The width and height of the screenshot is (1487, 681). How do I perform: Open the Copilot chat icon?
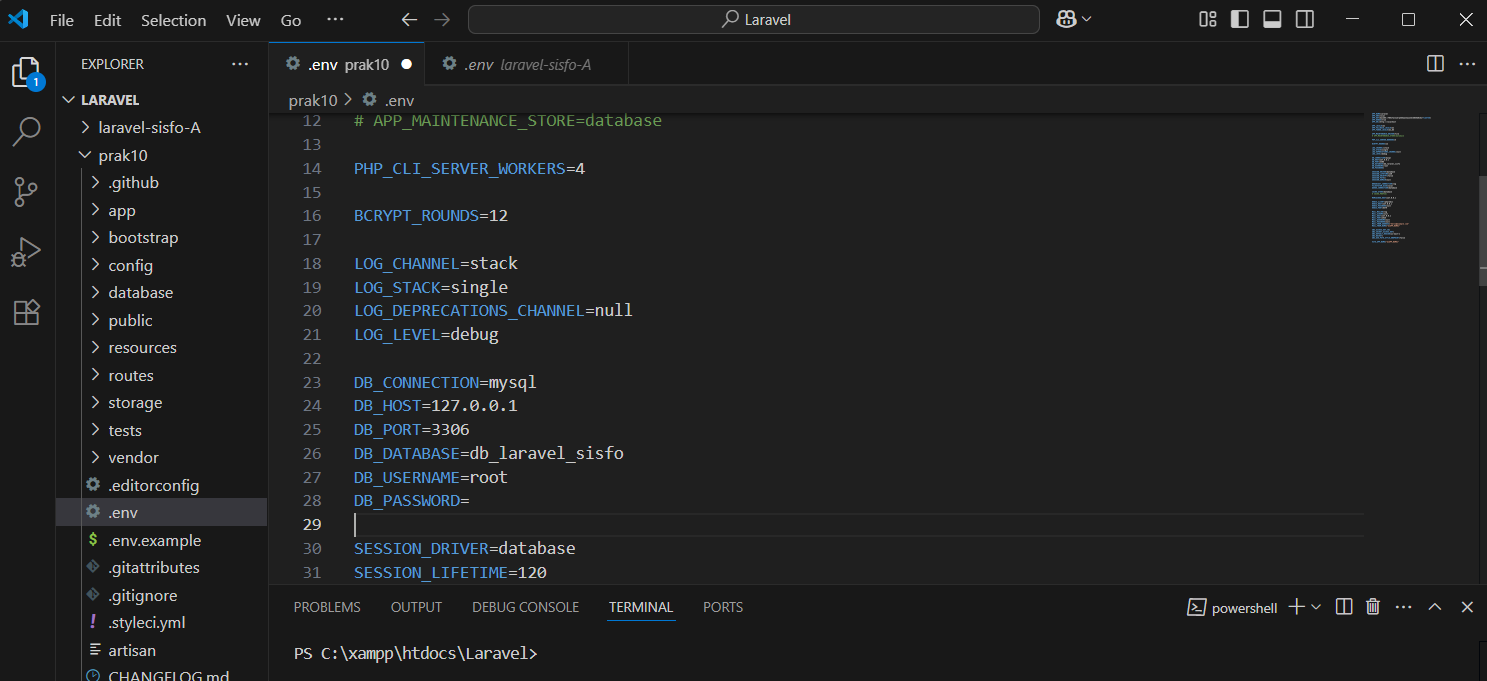tap(1065, 20)
